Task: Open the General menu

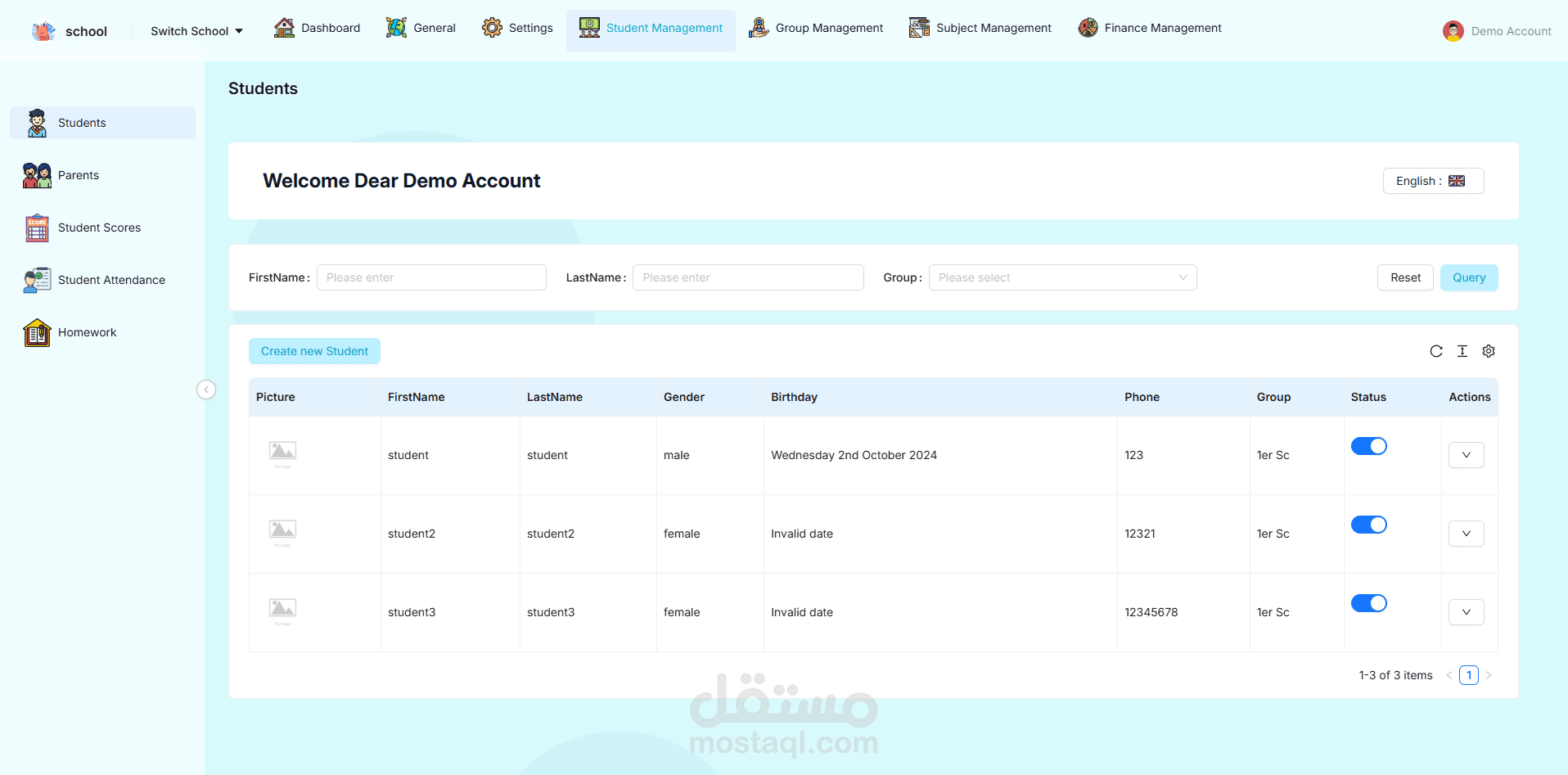Action: point(421,28)
